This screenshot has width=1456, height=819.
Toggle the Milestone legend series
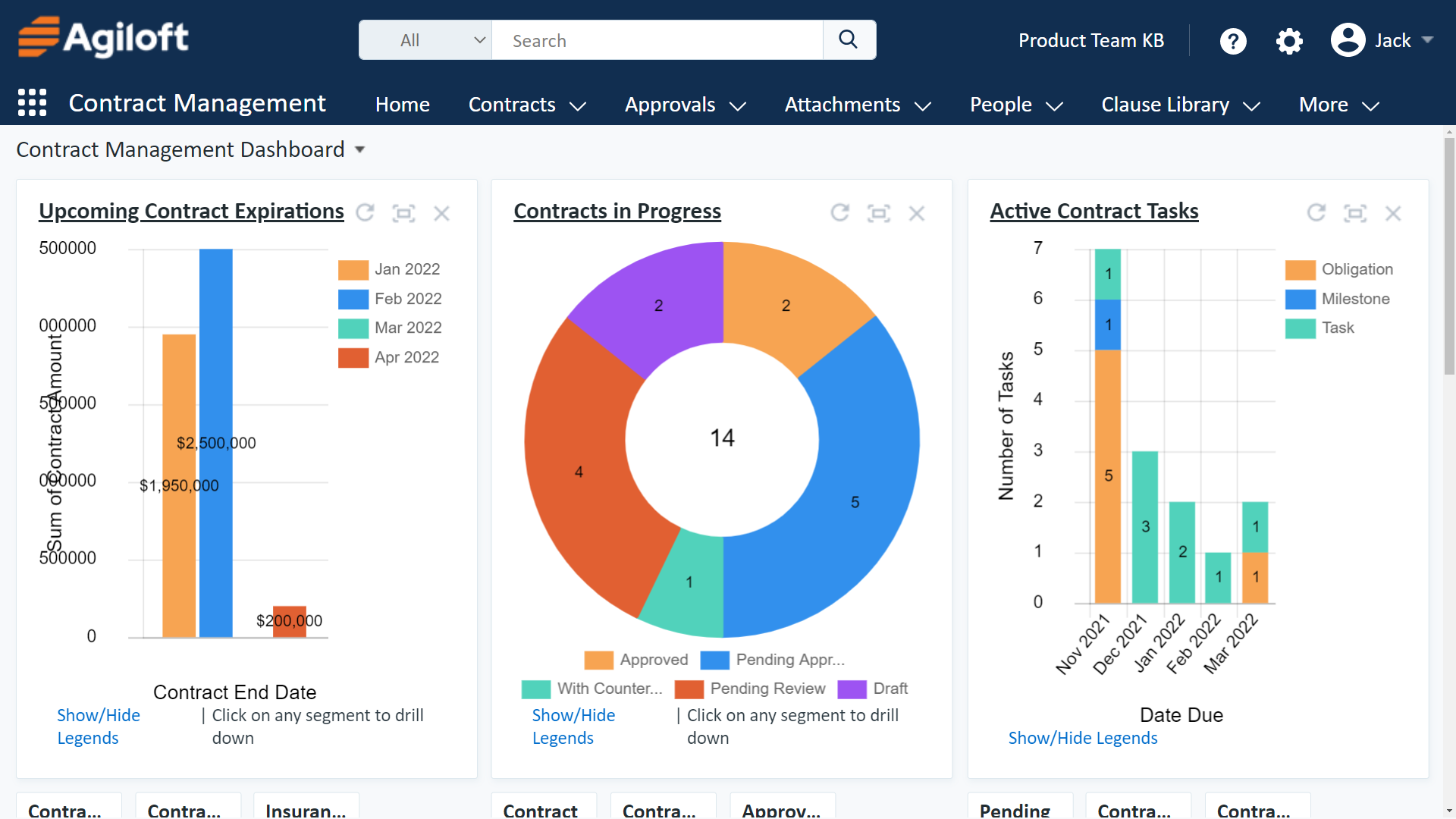pos(1338,299)
